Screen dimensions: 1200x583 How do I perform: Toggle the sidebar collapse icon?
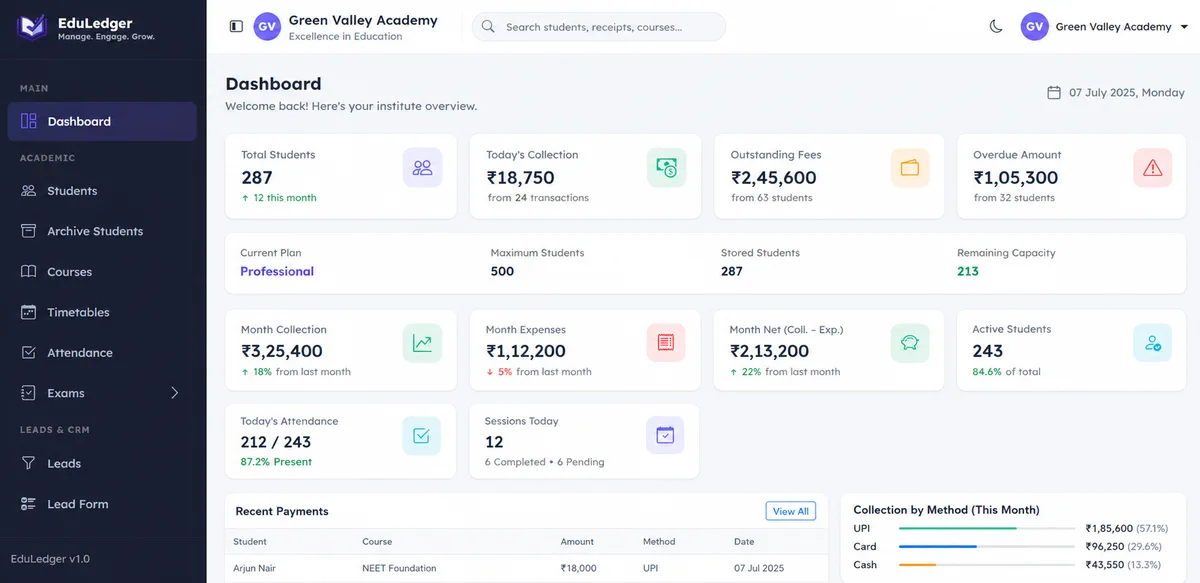point(236,26)
